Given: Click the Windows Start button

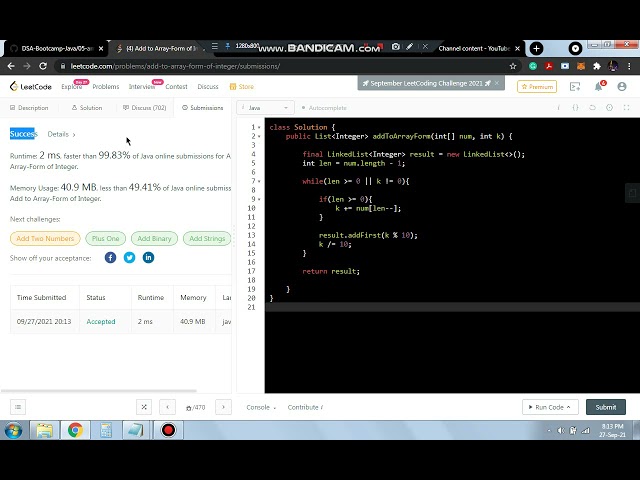Looking at the screenshot, I should coord(13,430).
